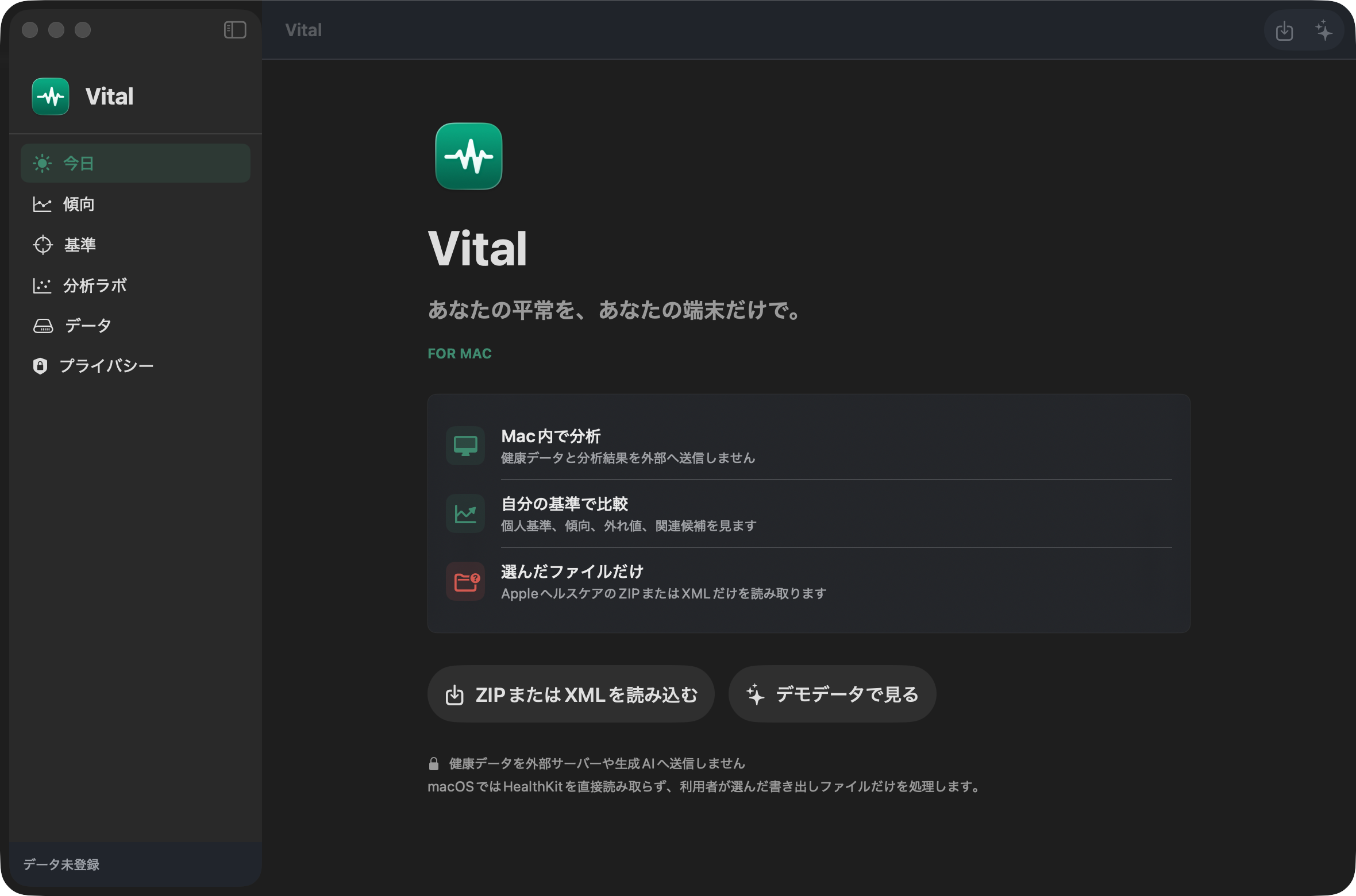Switch to the データ section
Screen dimensions: 1356x896
(136, 326)
